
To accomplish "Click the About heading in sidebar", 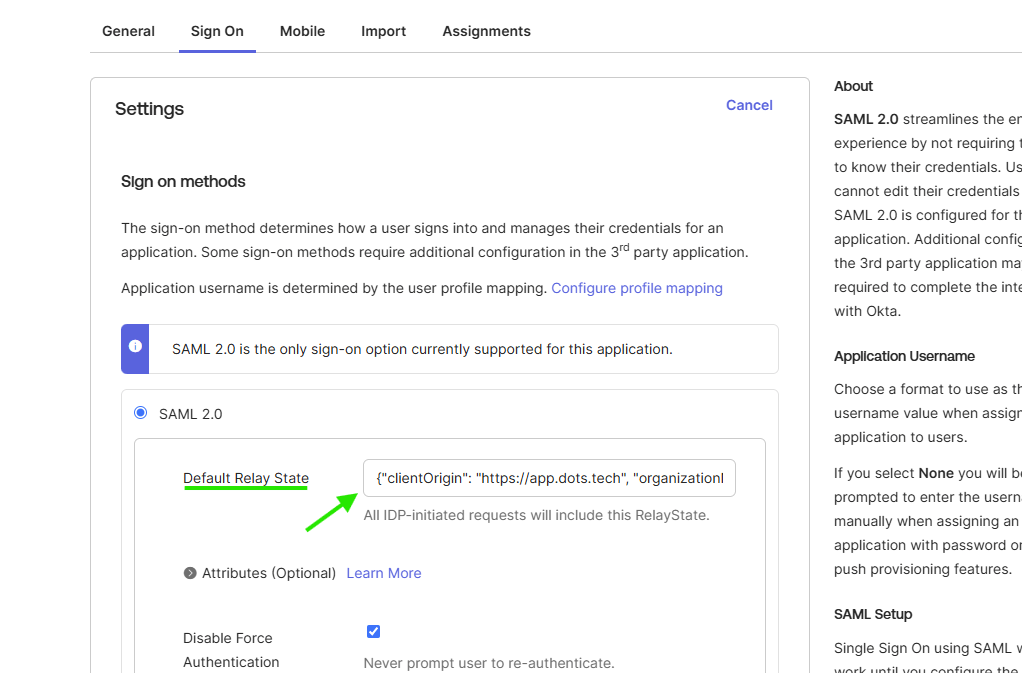I will [x=853, y=86].
